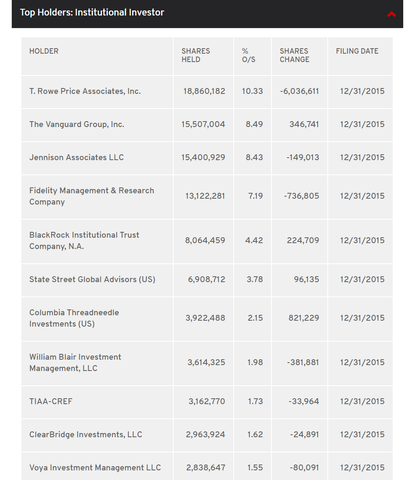The image size is (407, 480).
Task: Sort by the HOLDER column header
Action: pos(44,51)
